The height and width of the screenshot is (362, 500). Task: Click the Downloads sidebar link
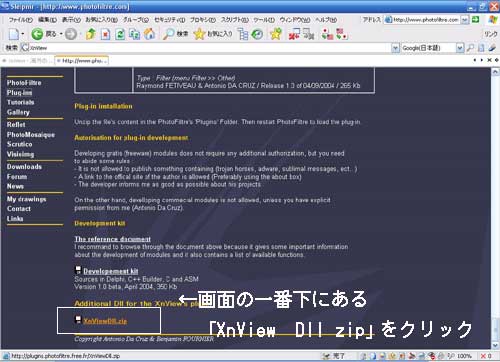(x=24, y=167)
